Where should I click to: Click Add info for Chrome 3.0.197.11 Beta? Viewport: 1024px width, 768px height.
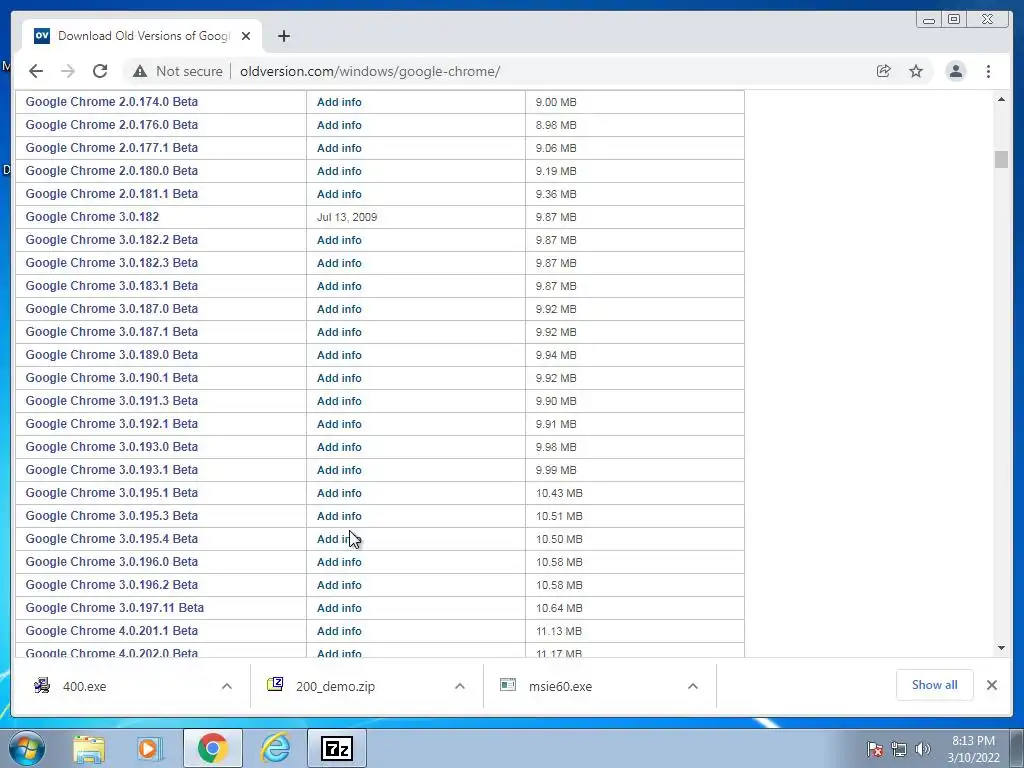coord(339,608)
